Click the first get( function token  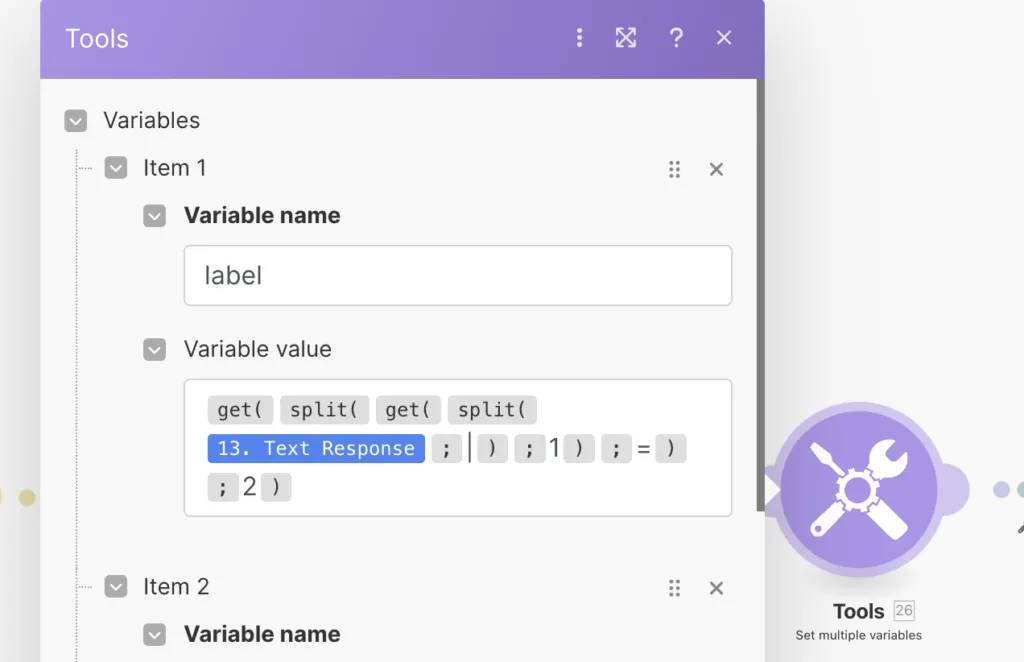click(240, 410)
